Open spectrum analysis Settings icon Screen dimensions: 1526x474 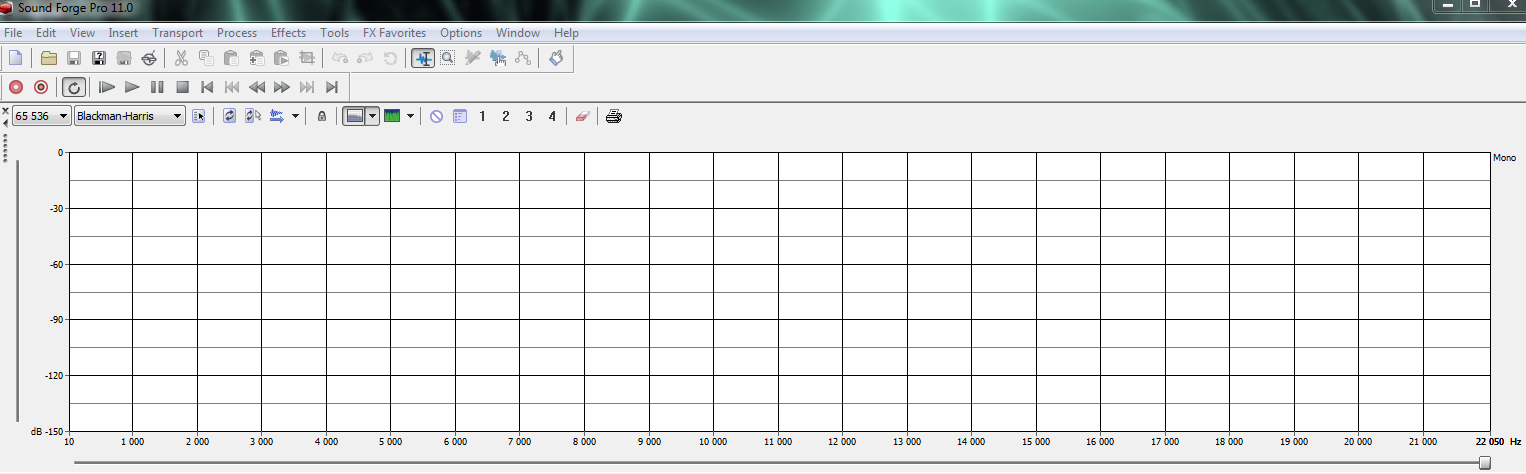199,116
